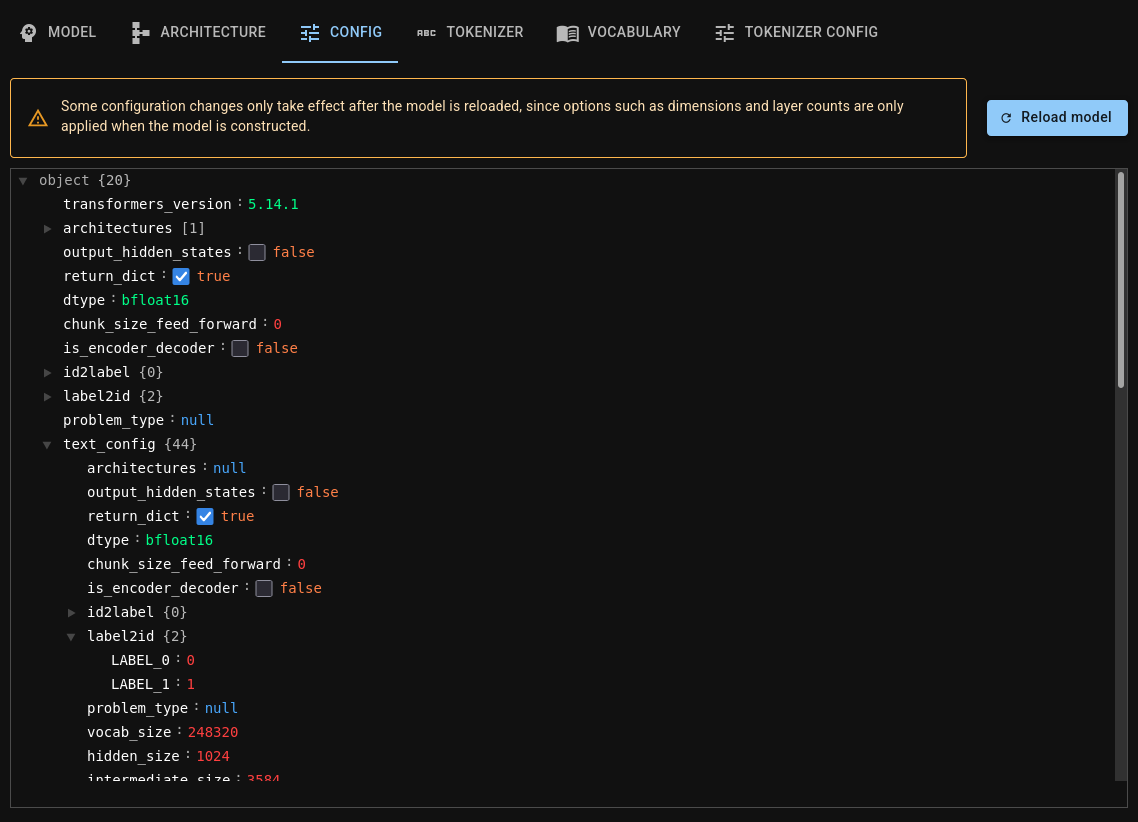The image size is (1138, 822).
Task: Collapse the root object {20} node
Action: point(23,181)
